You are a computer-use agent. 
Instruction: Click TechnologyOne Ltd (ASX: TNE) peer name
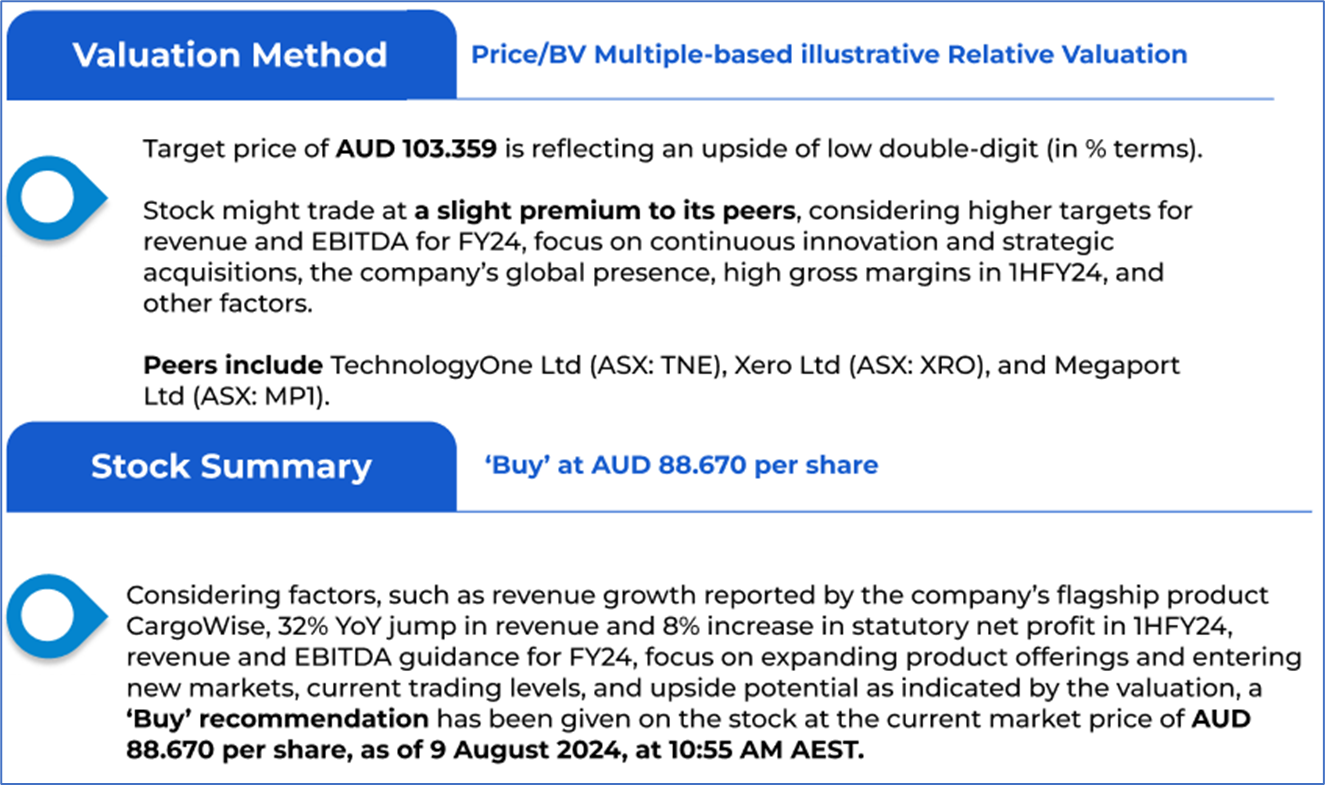tap(527, 365)
